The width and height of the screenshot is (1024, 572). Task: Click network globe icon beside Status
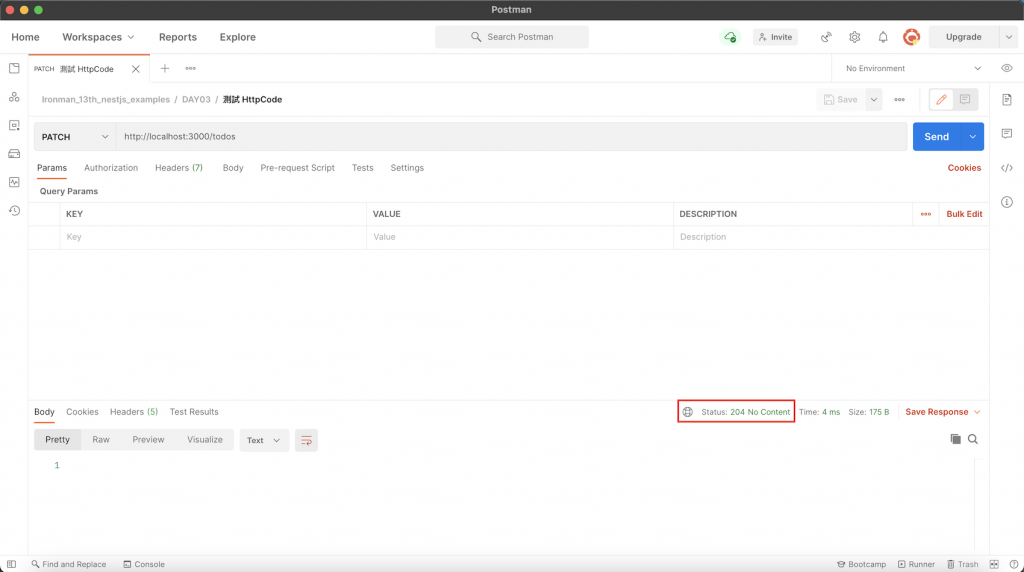(688, 412)
